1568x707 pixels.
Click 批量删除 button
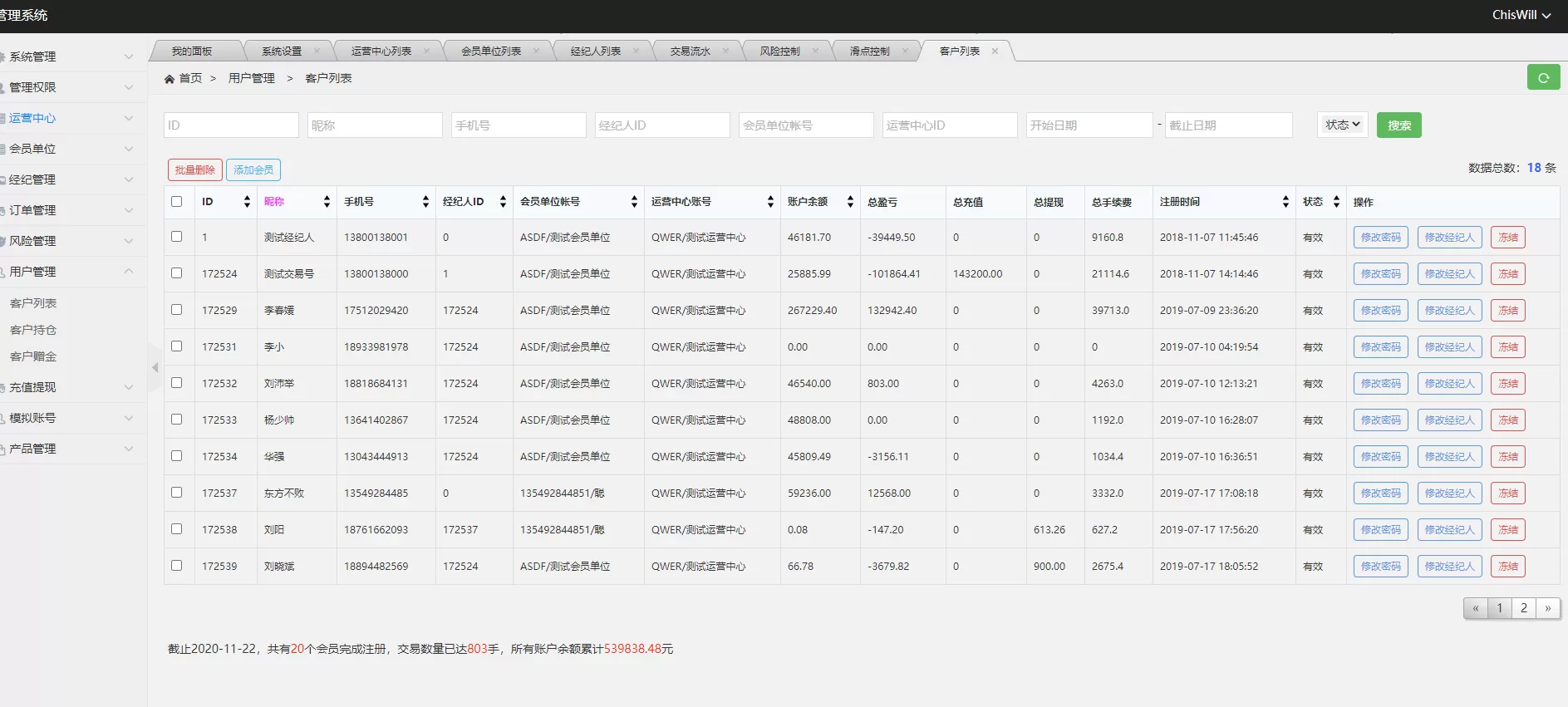(195, 169)
